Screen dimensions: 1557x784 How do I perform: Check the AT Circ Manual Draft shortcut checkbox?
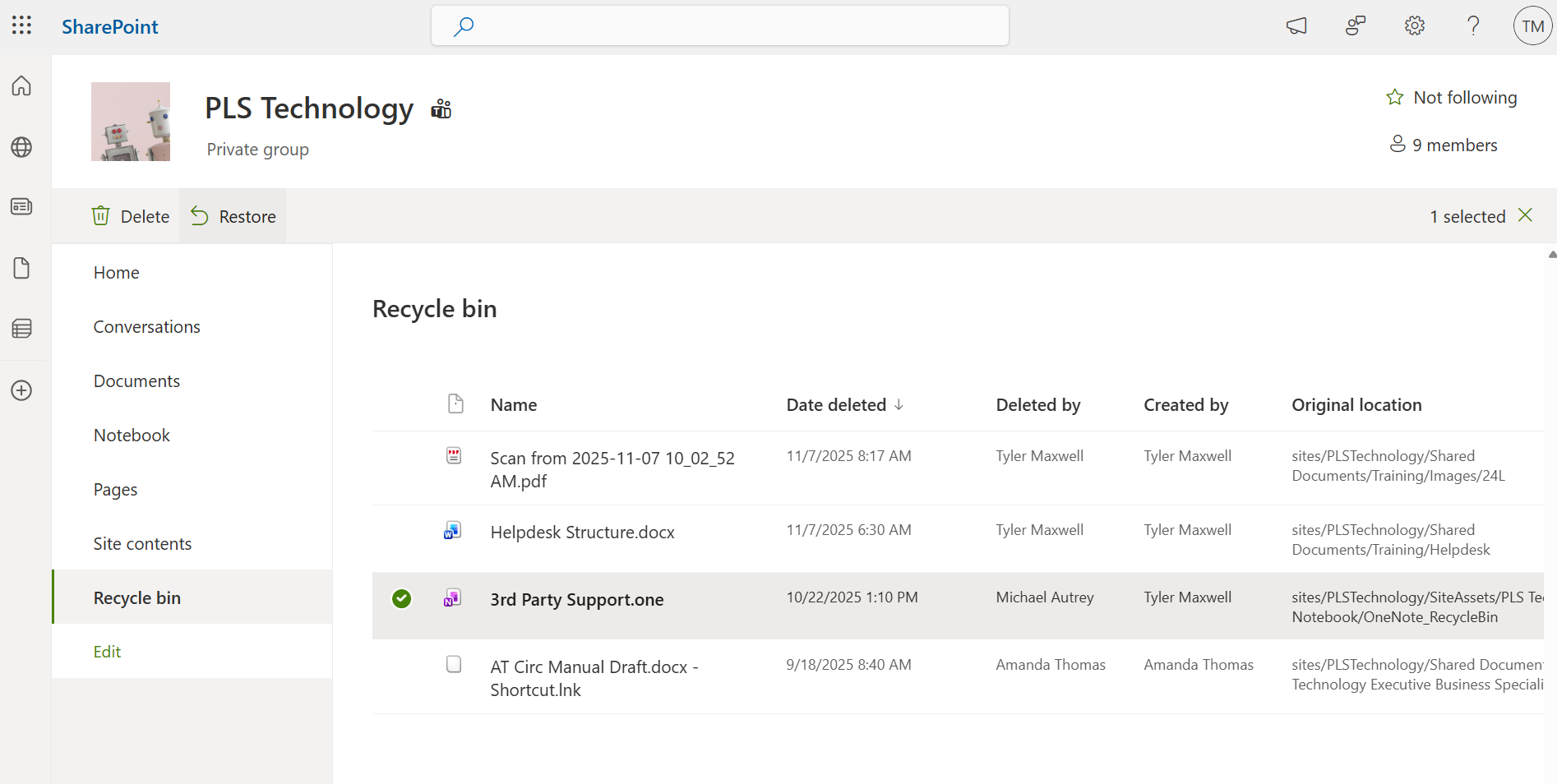(x=454, y=664)
